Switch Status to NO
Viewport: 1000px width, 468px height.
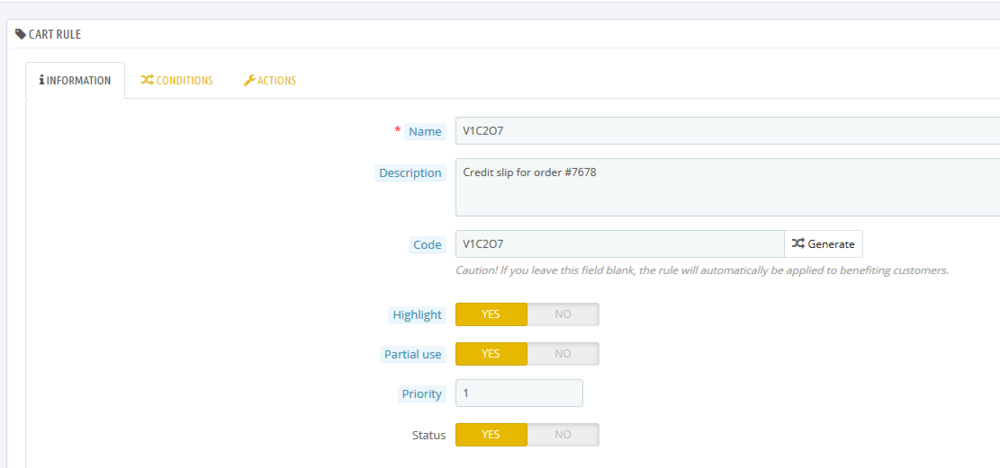click(x=563, y=435)
